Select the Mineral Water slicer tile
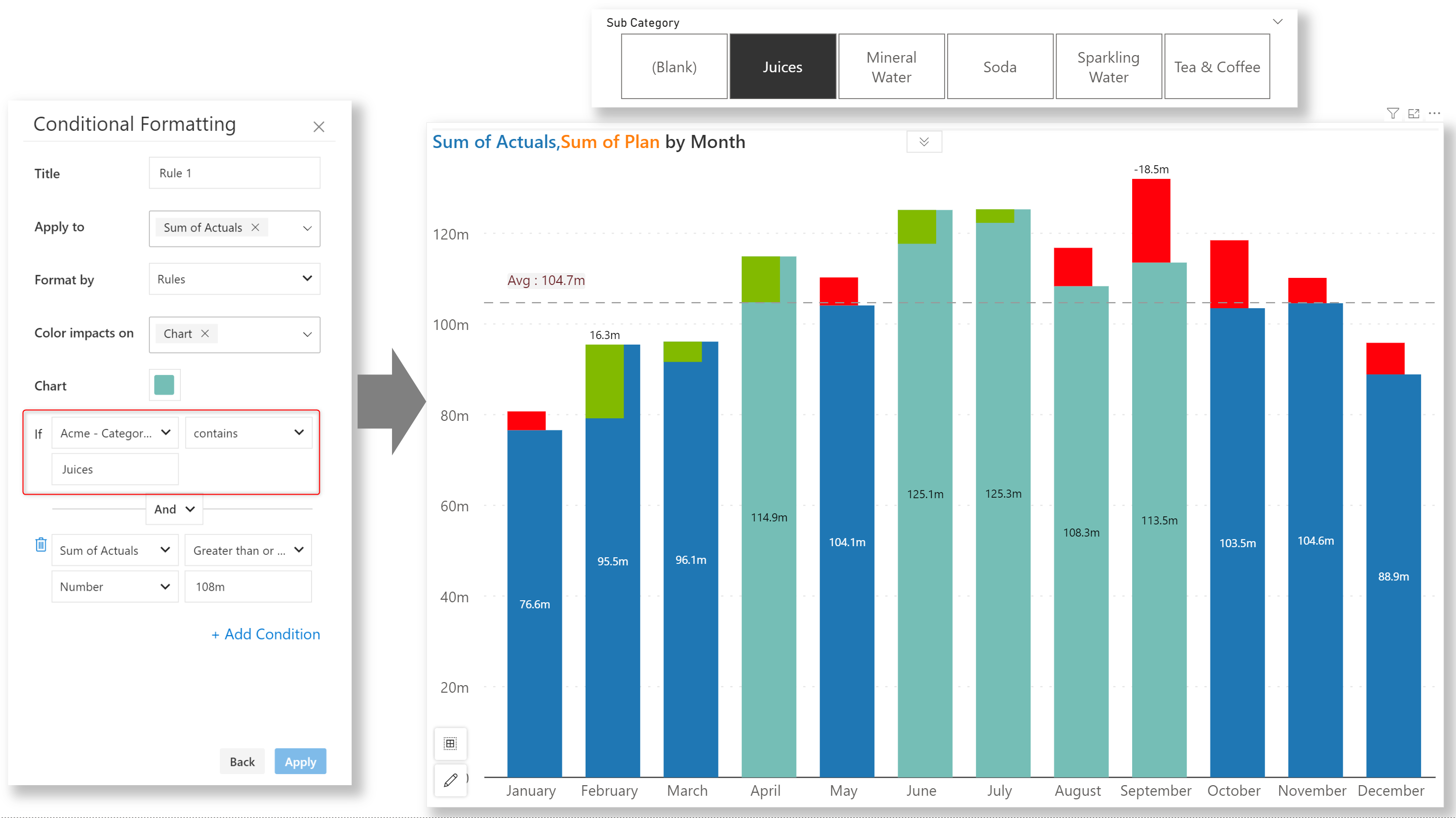The height and width of the screenshot is (818, 1456). tap(891, 67)
